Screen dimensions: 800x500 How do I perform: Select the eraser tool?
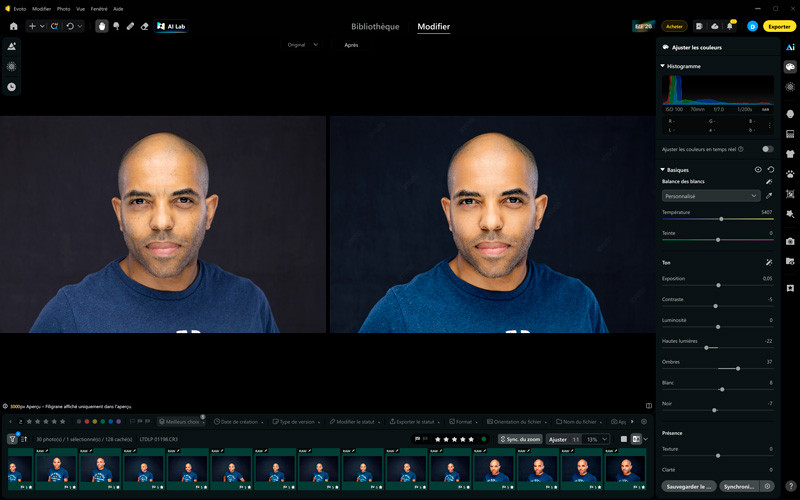pyautogui.click(x=144, y=26)
